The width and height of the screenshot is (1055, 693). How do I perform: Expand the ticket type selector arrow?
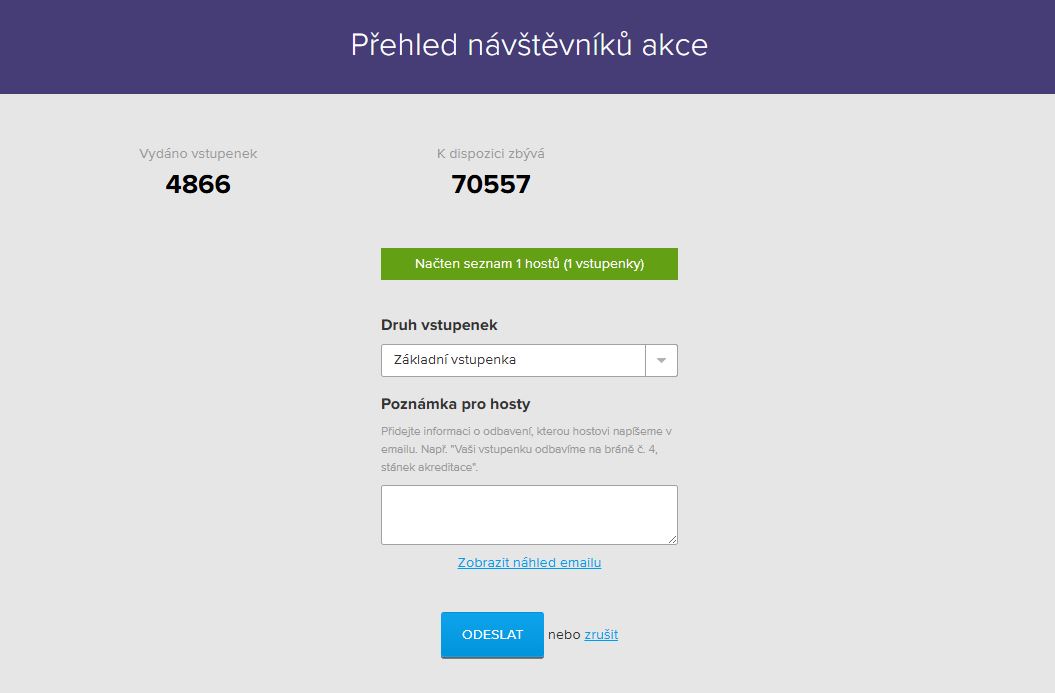[x=661, y=360]
